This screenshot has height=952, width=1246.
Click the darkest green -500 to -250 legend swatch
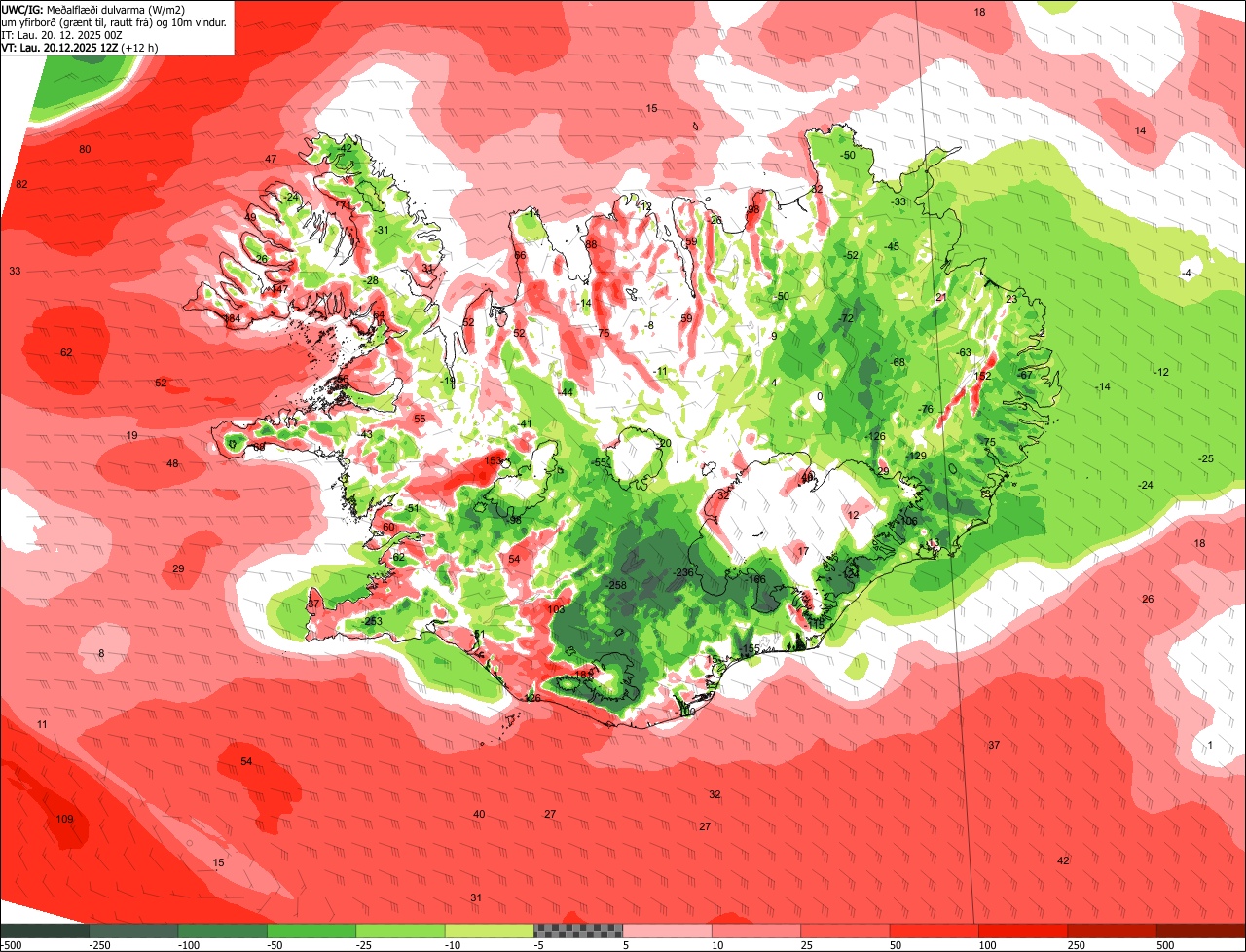tap(45, 932)
